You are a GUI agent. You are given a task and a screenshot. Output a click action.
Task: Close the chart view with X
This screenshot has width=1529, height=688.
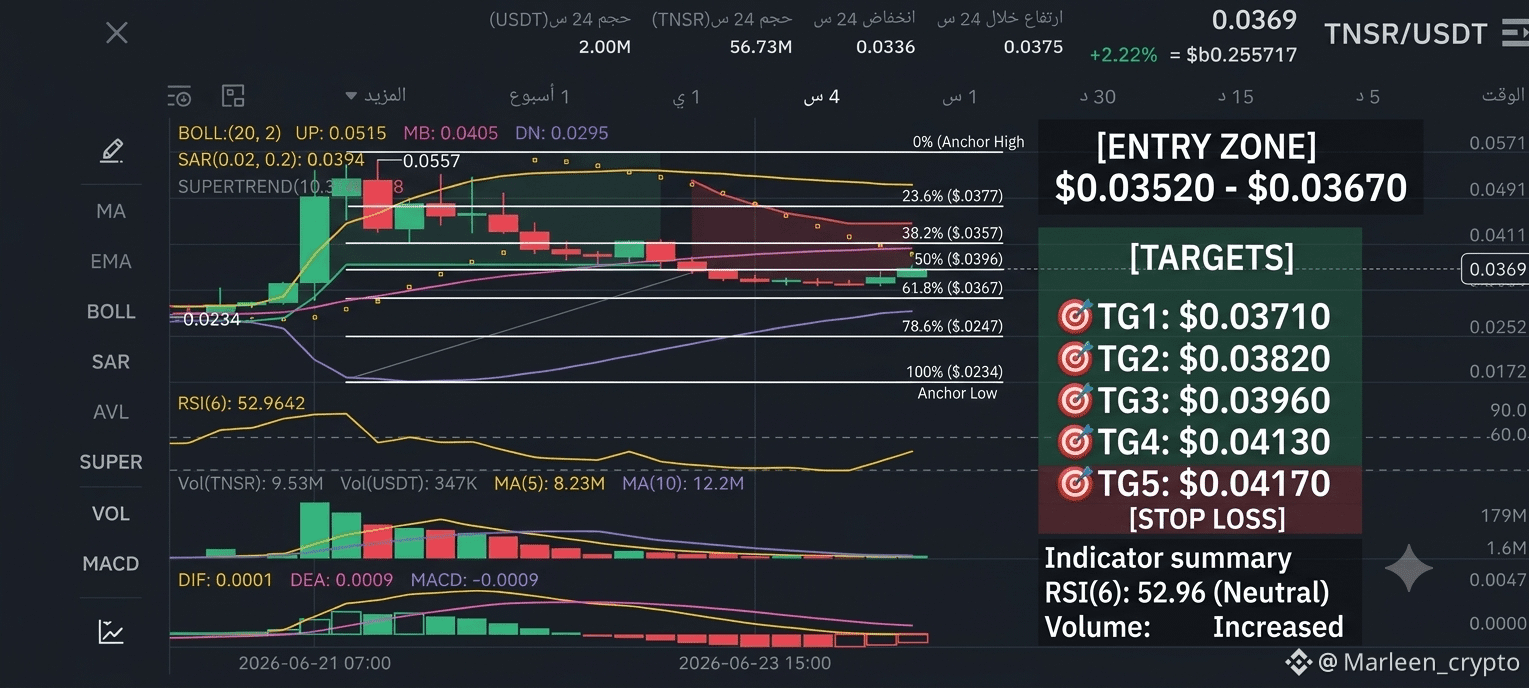117,33
